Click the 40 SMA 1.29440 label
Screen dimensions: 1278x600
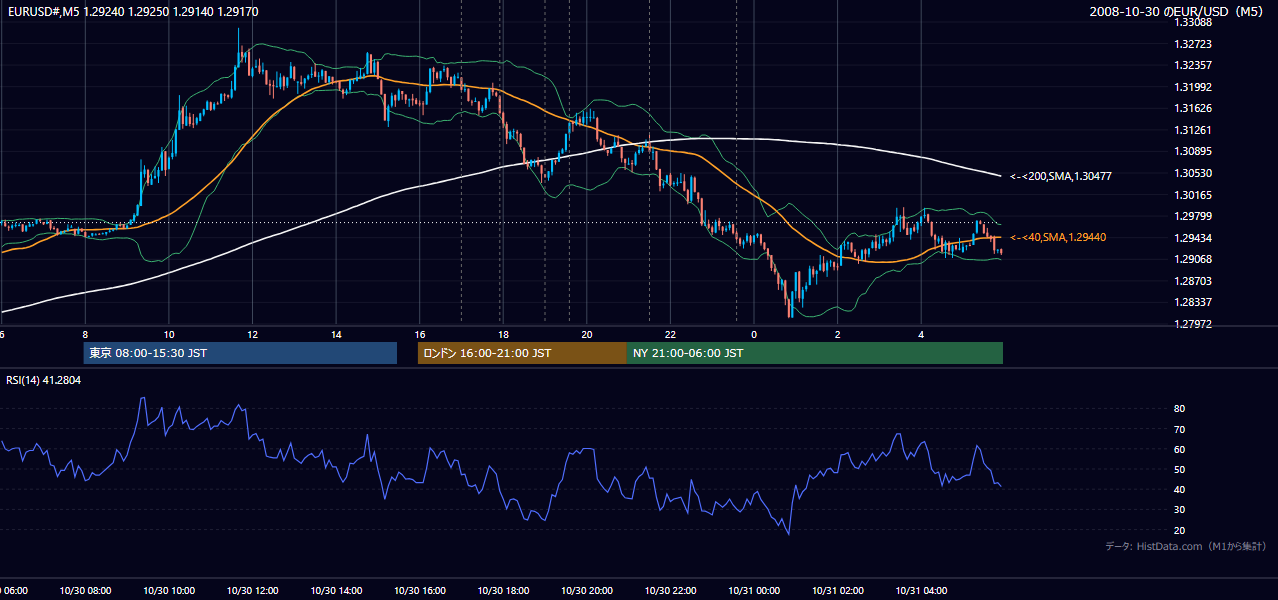click(1058, 237)
